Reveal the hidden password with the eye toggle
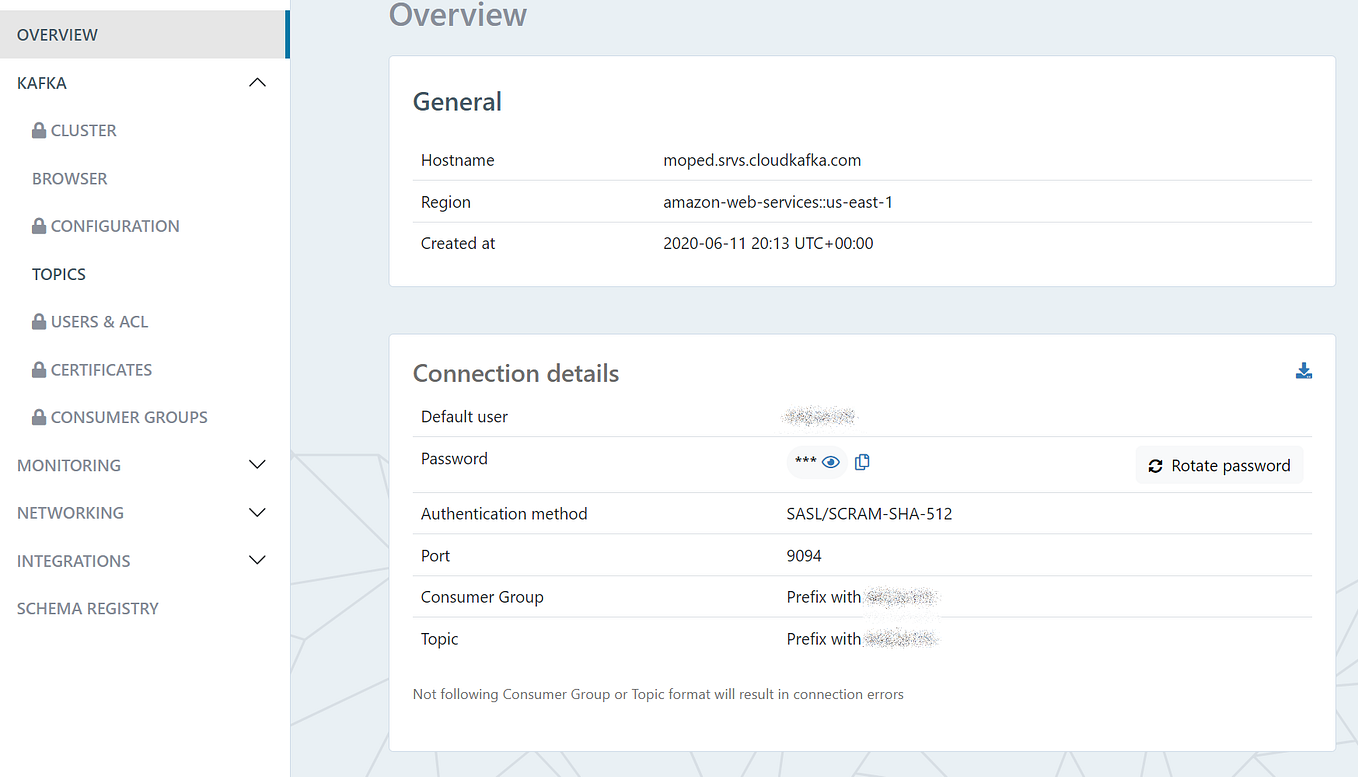This screenshot has height=777, width=1358. [831, 461]
